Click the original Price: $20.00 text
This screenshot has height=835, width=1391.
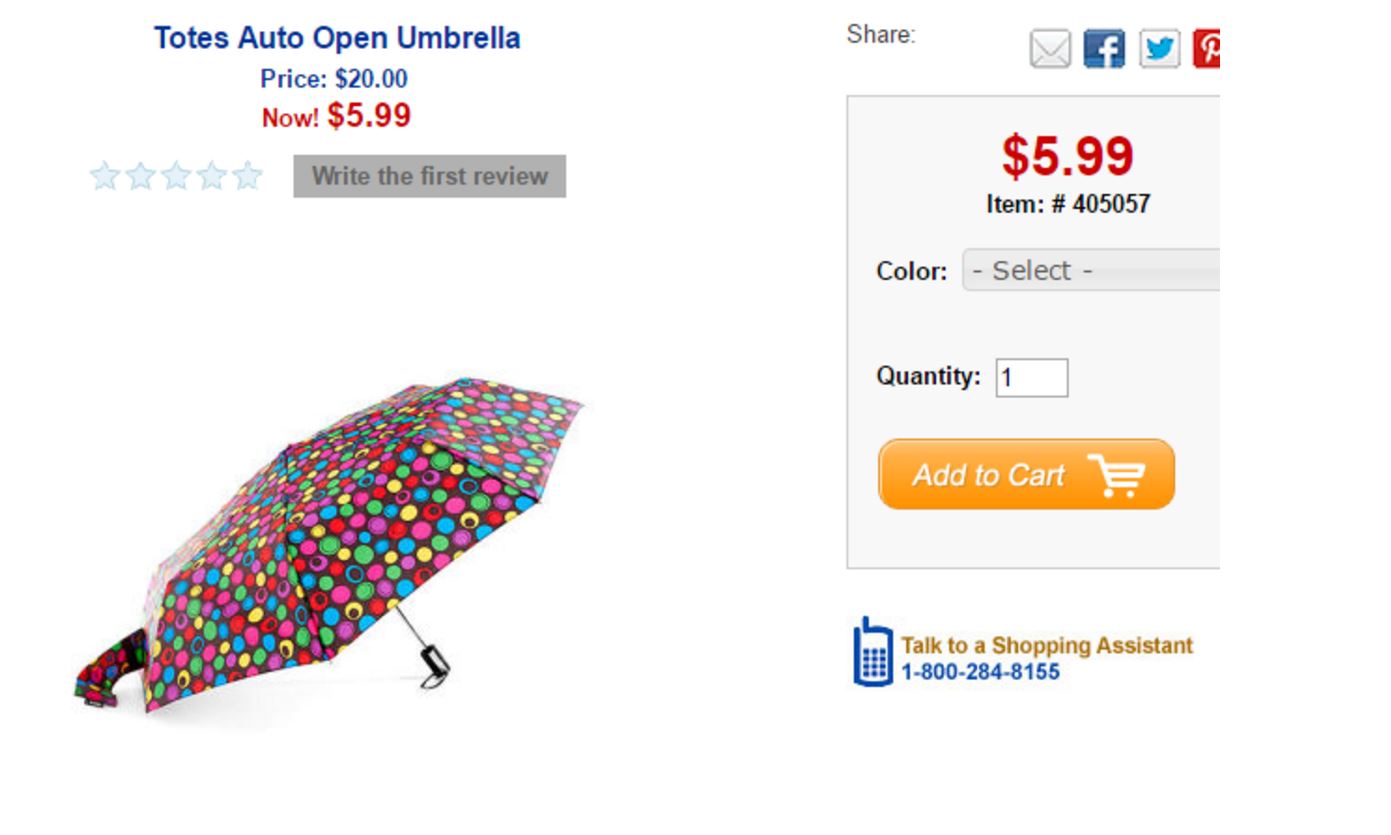pos(334,79)
